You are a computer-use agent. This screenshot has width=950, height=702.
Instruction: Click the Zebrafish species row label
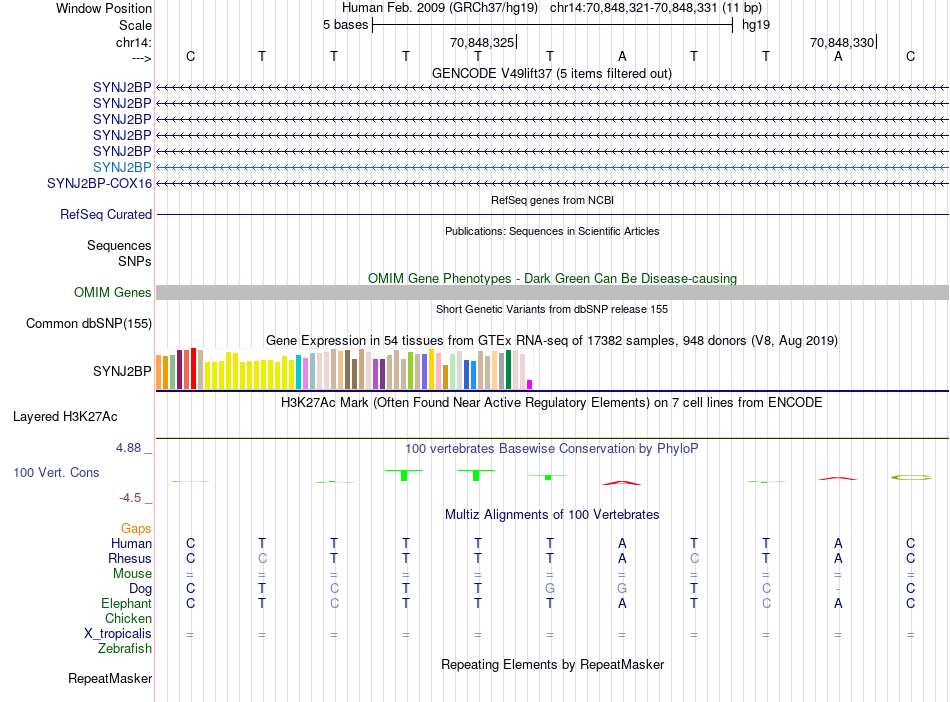pyautogui.click(x=125, y=649)
